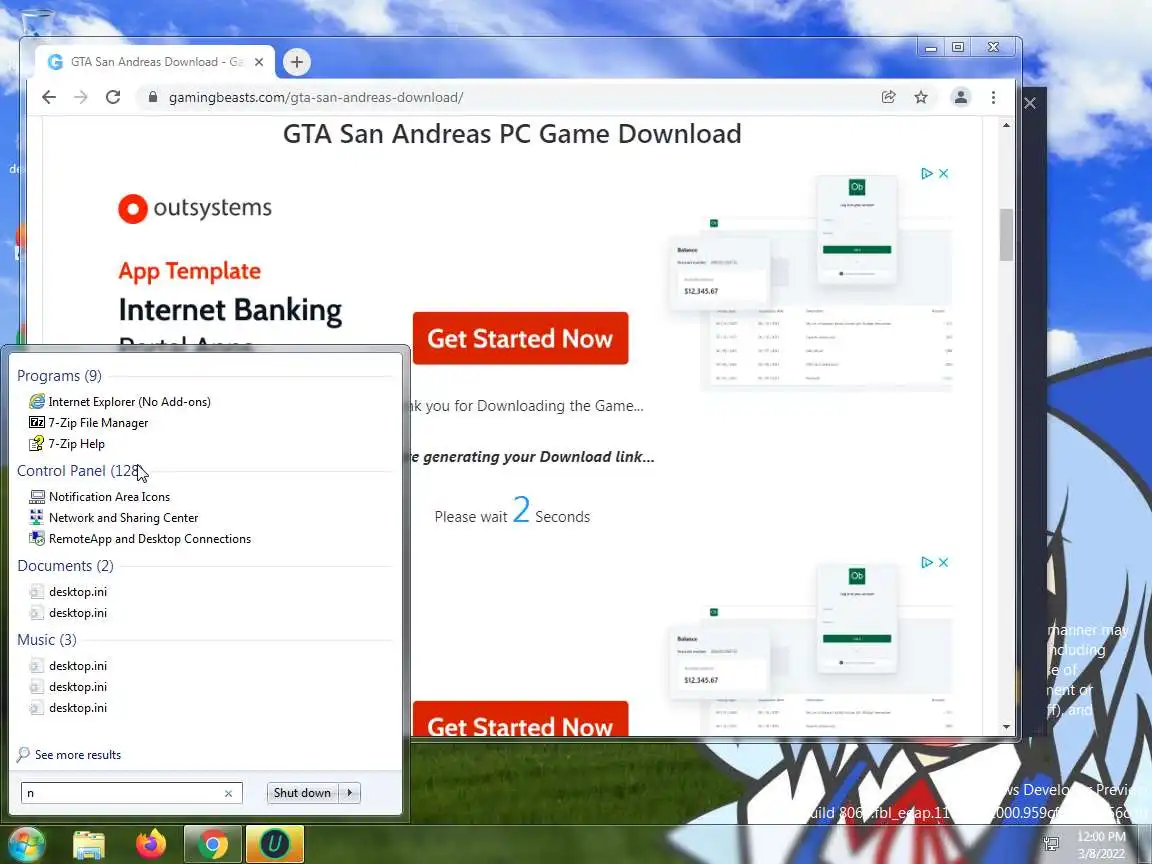This screenshot has height=864, width=1152.
Task: Click the Music (3) heading
Action: (47, 640)
